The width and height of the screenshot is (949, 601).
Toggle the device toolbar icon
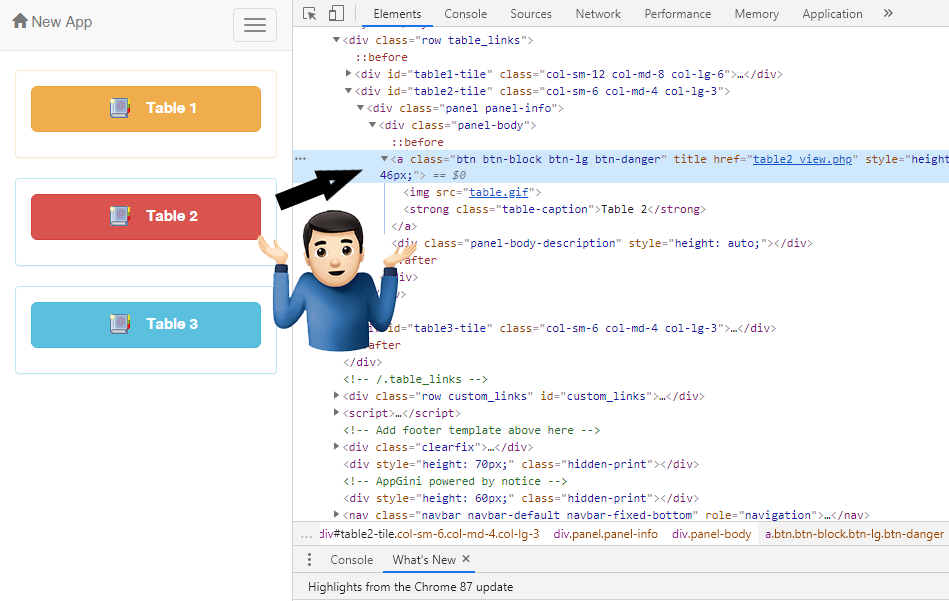(x=336, y=13)
